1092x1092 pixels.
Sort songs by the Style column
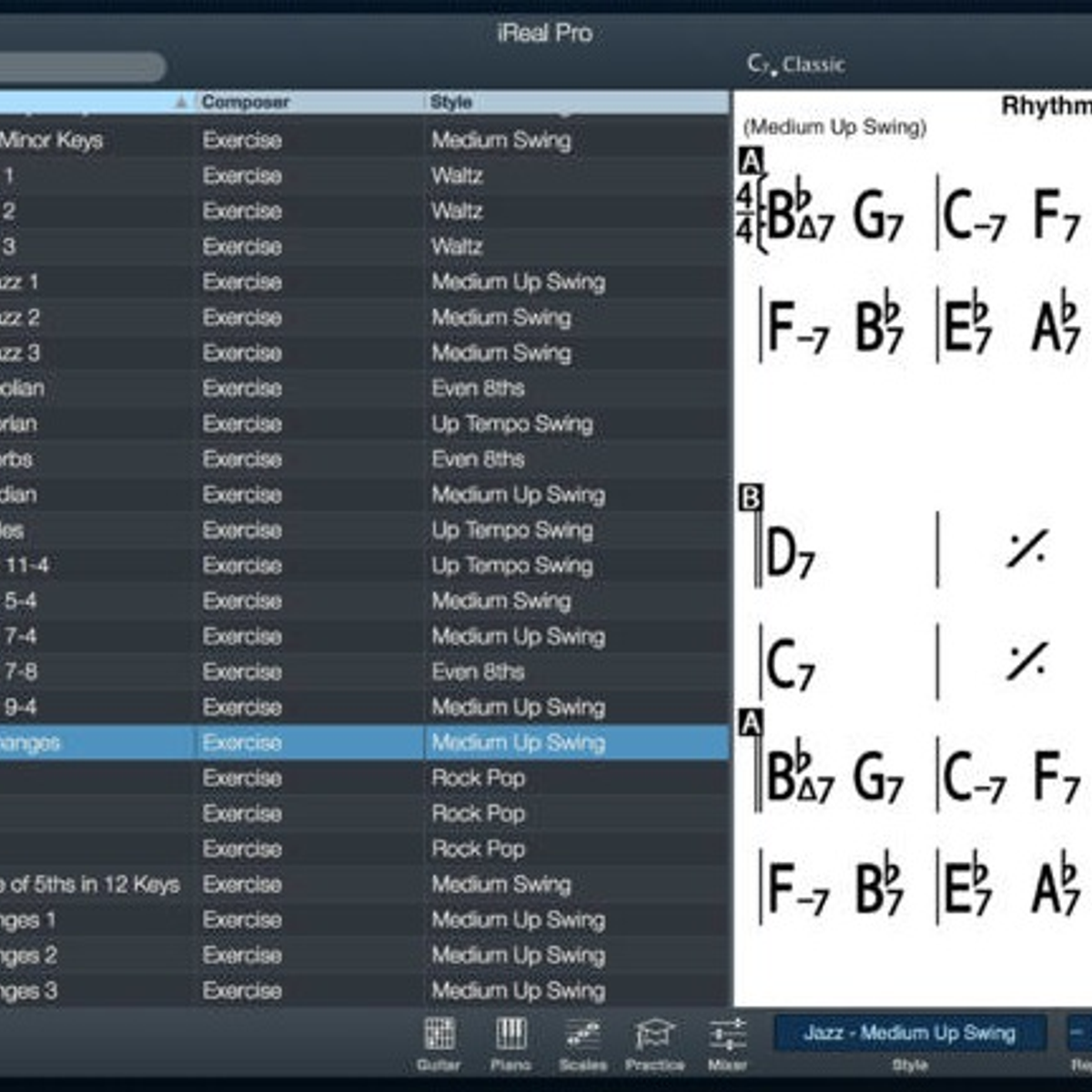coord(452,103)
